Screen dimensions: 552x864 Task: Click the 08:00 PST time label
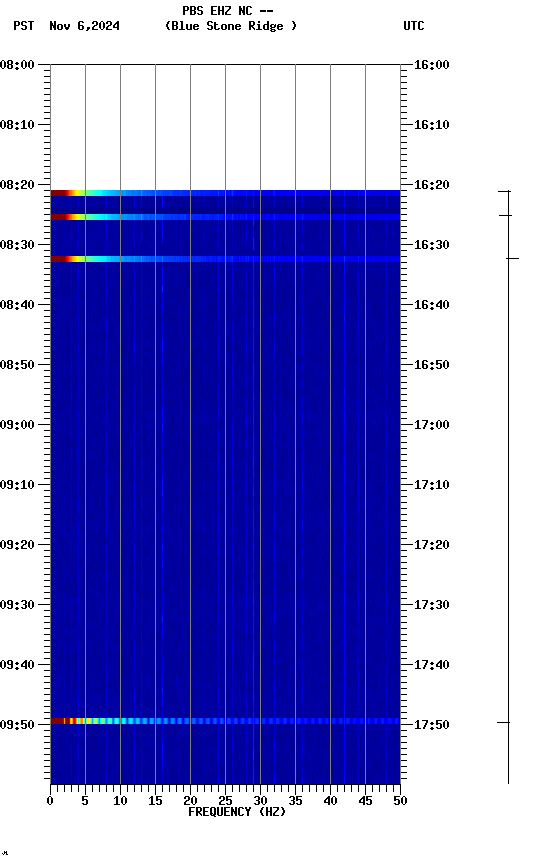[17, 65]
